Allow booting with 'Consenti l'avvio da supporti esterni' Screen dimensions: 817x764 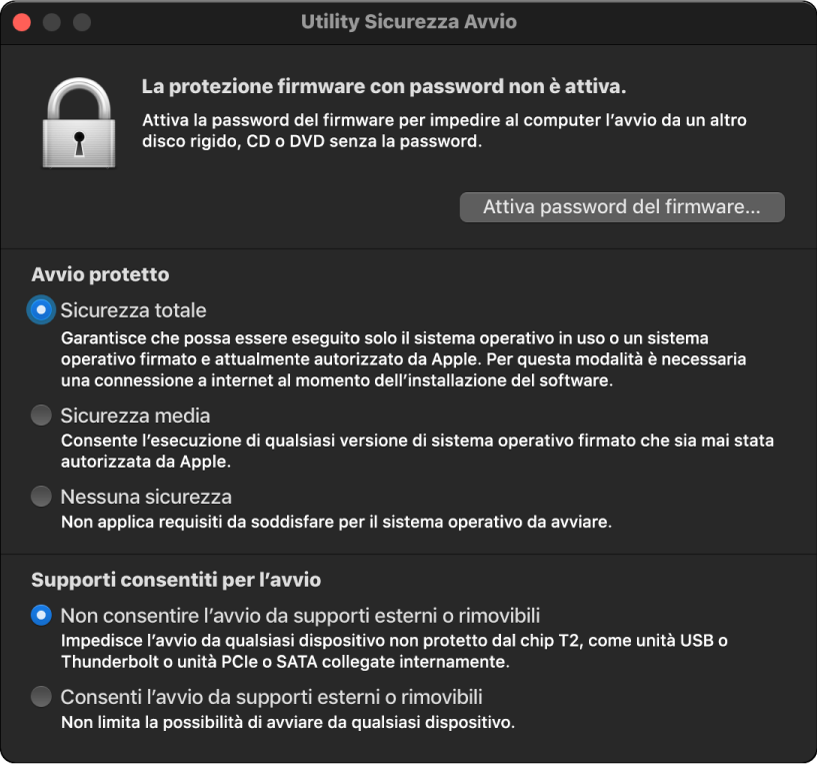coord(40,696)
